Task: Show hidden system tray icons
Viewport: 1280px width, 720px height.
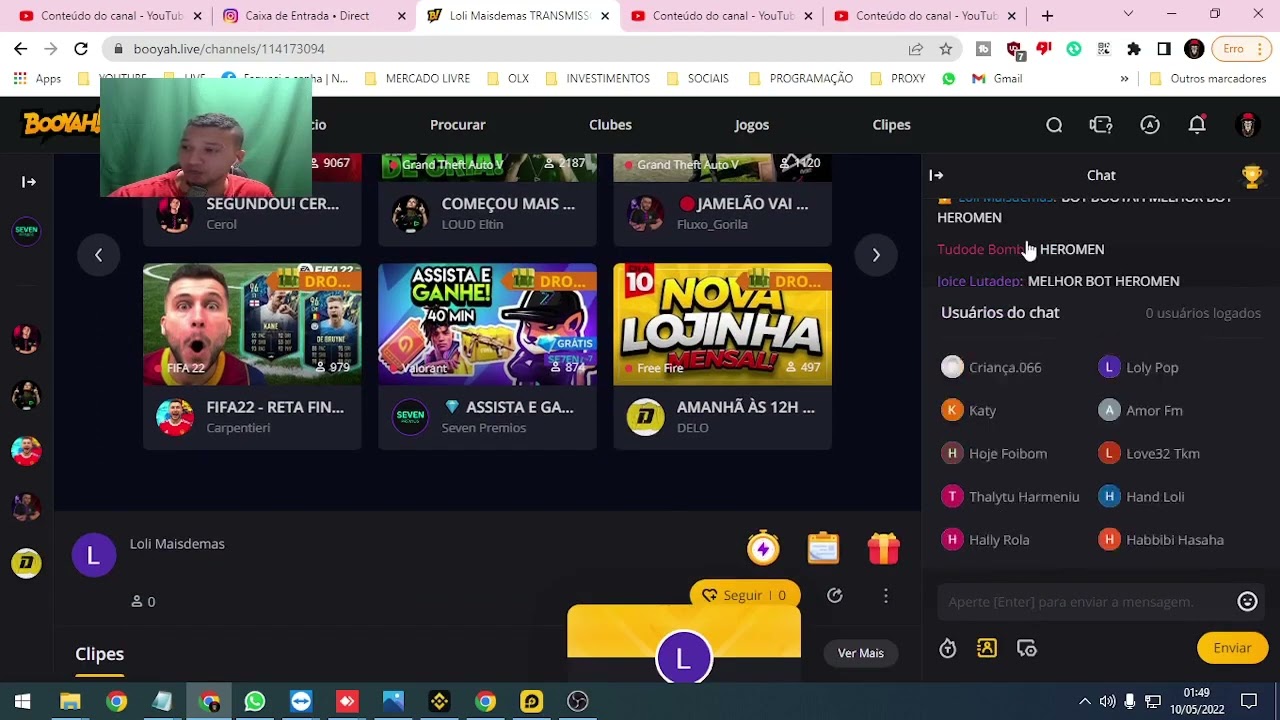Action: click(x=1084, y=701)
